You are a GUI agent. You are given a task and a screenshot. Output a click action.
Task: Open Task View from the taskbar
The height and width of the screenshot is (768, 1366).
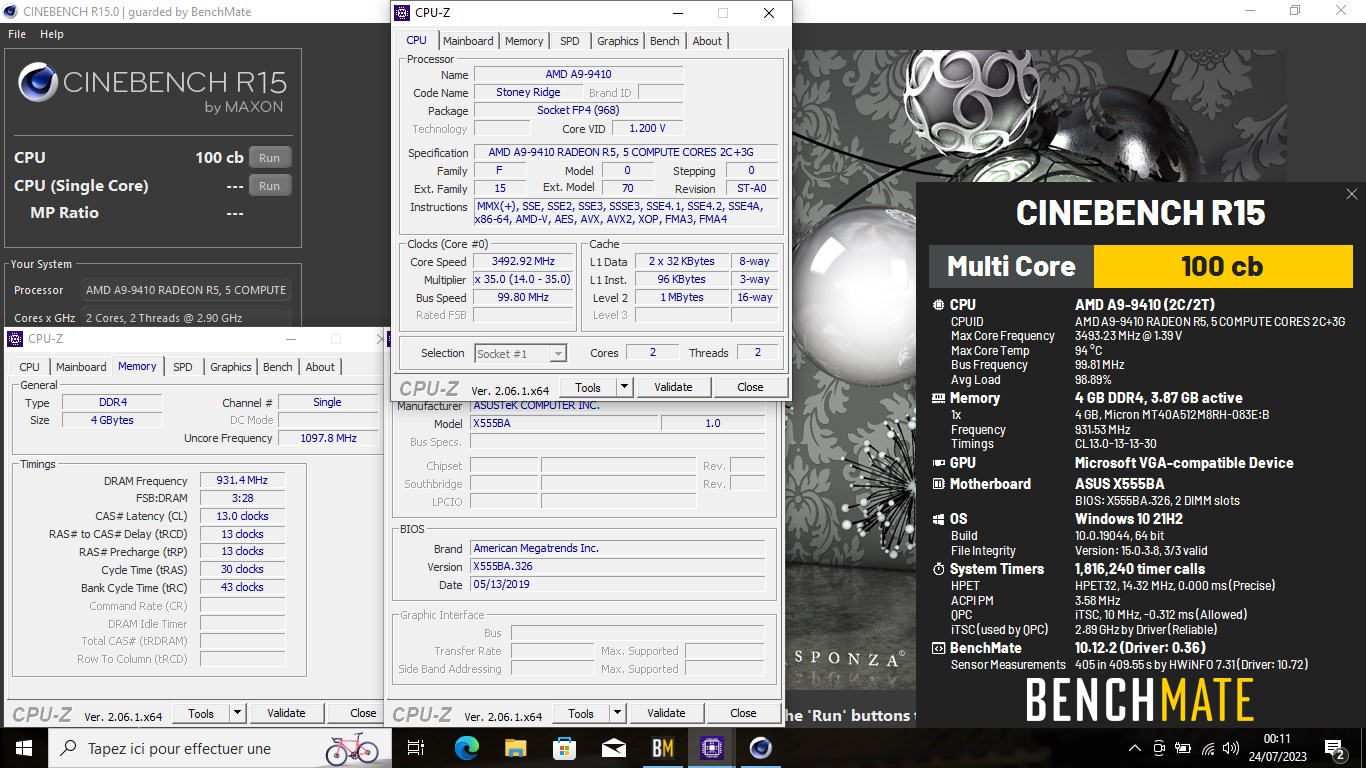point(417,748)
